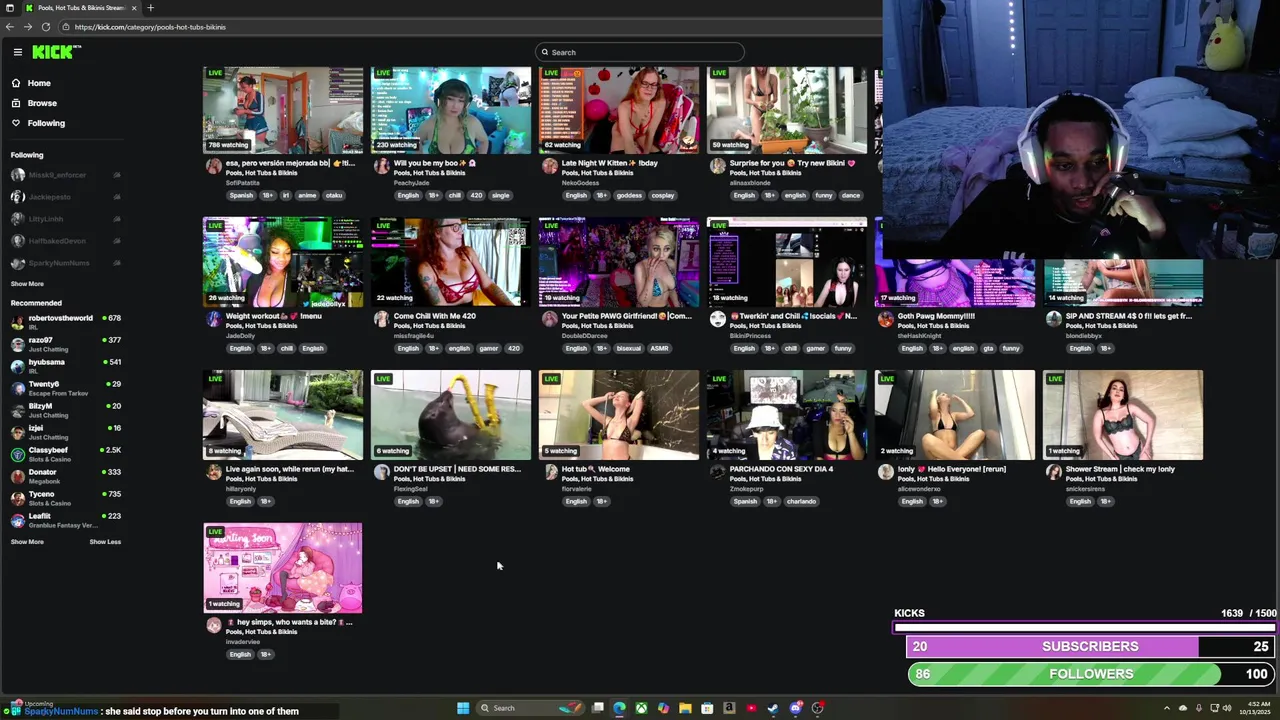The image size is (1280, 720).
Task: Open Steam from the taskbar
Action: pos(773,708)
